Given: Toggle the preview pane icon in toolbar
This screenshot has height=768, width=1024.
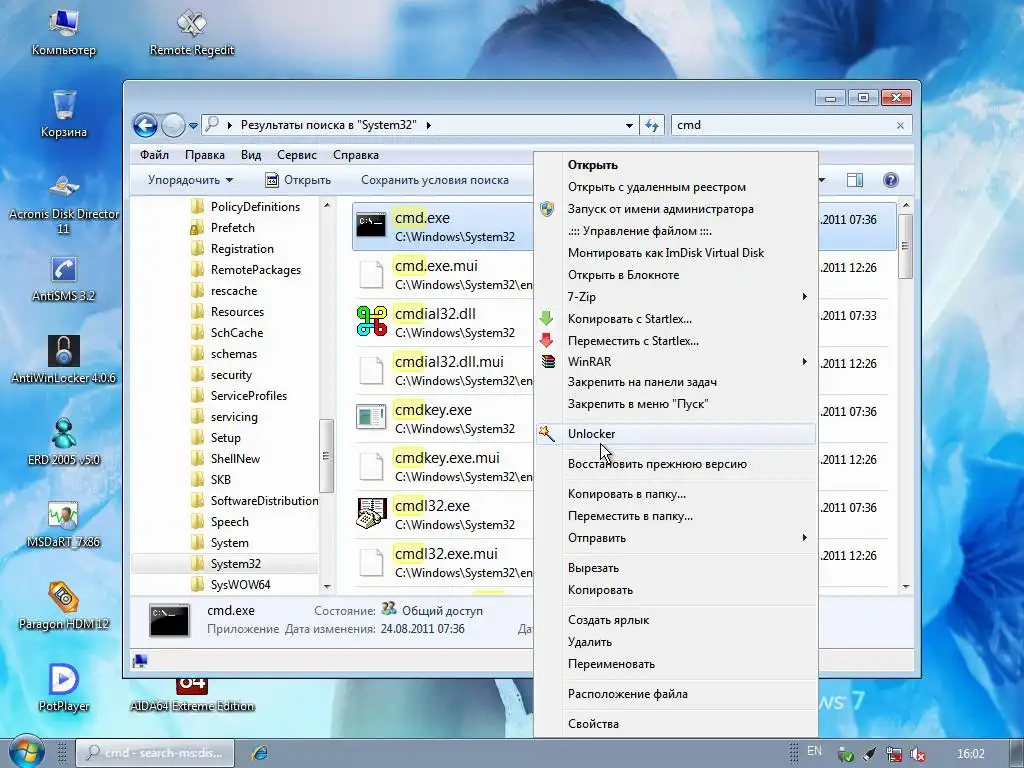Looking at the screenshot, I should tap(854, 180).
